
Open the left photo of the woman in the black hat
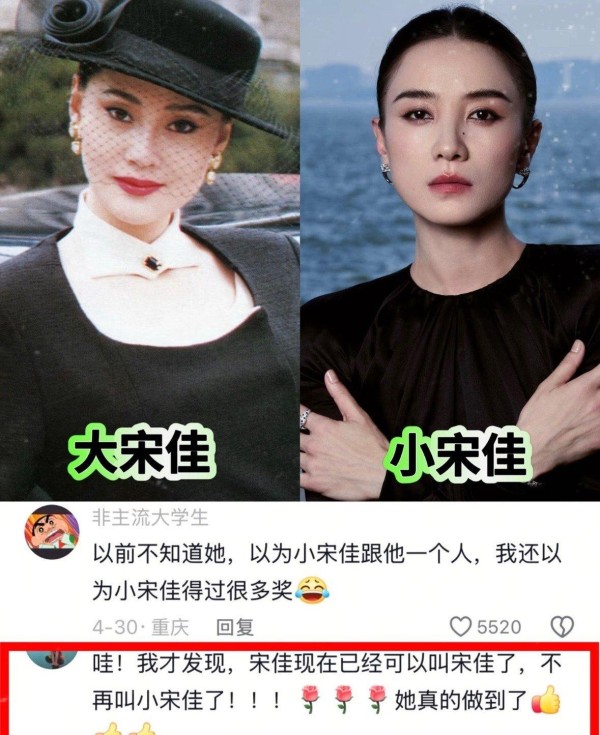coord(150,250)
